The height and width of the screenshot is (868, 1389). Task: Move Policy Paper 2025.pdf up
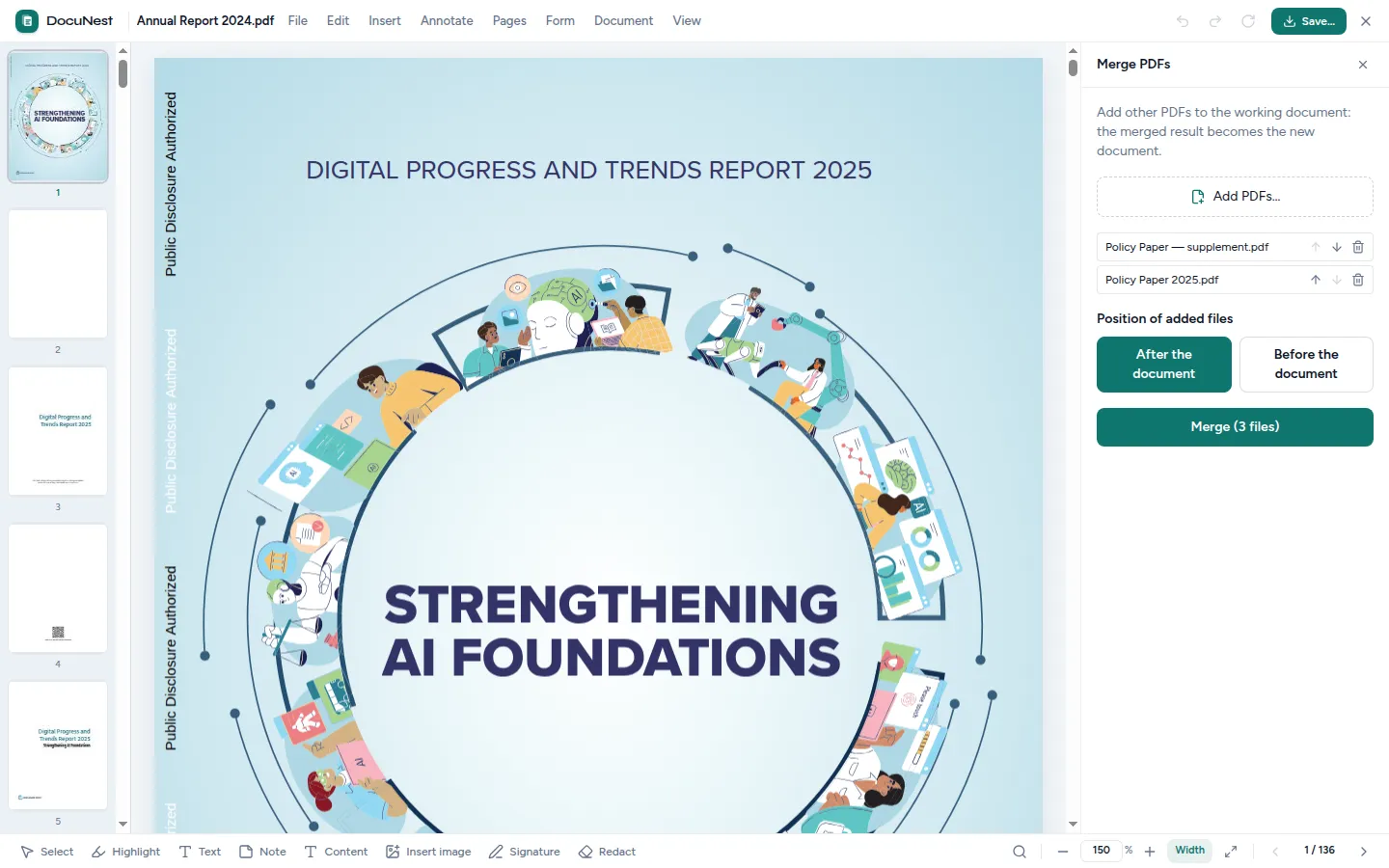pyautogui.click(x=1316, y=280)
